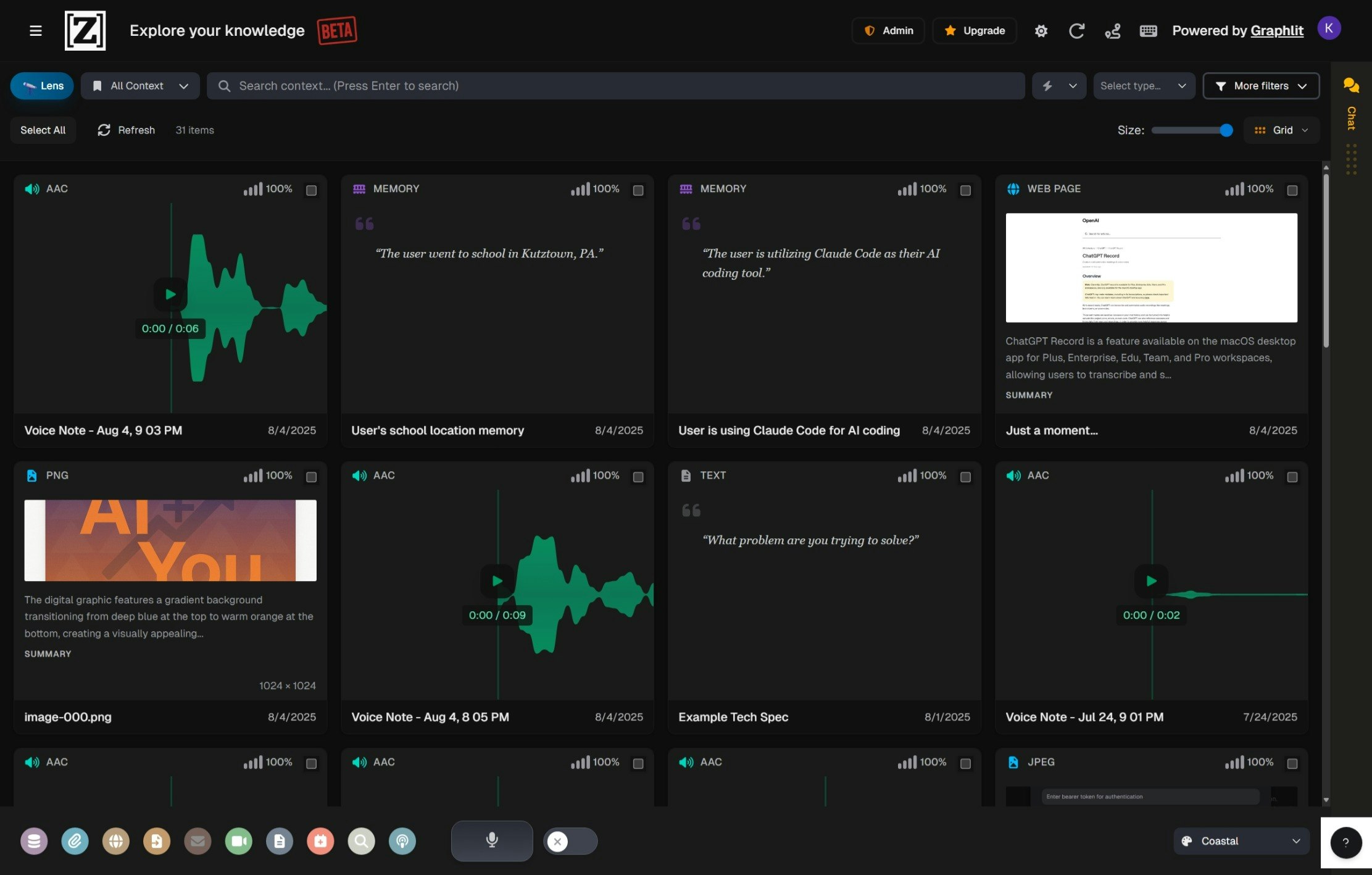Click the Size slider handle
The width and height of the screenshot is (1372, 875).
[x=1226, y=130]
